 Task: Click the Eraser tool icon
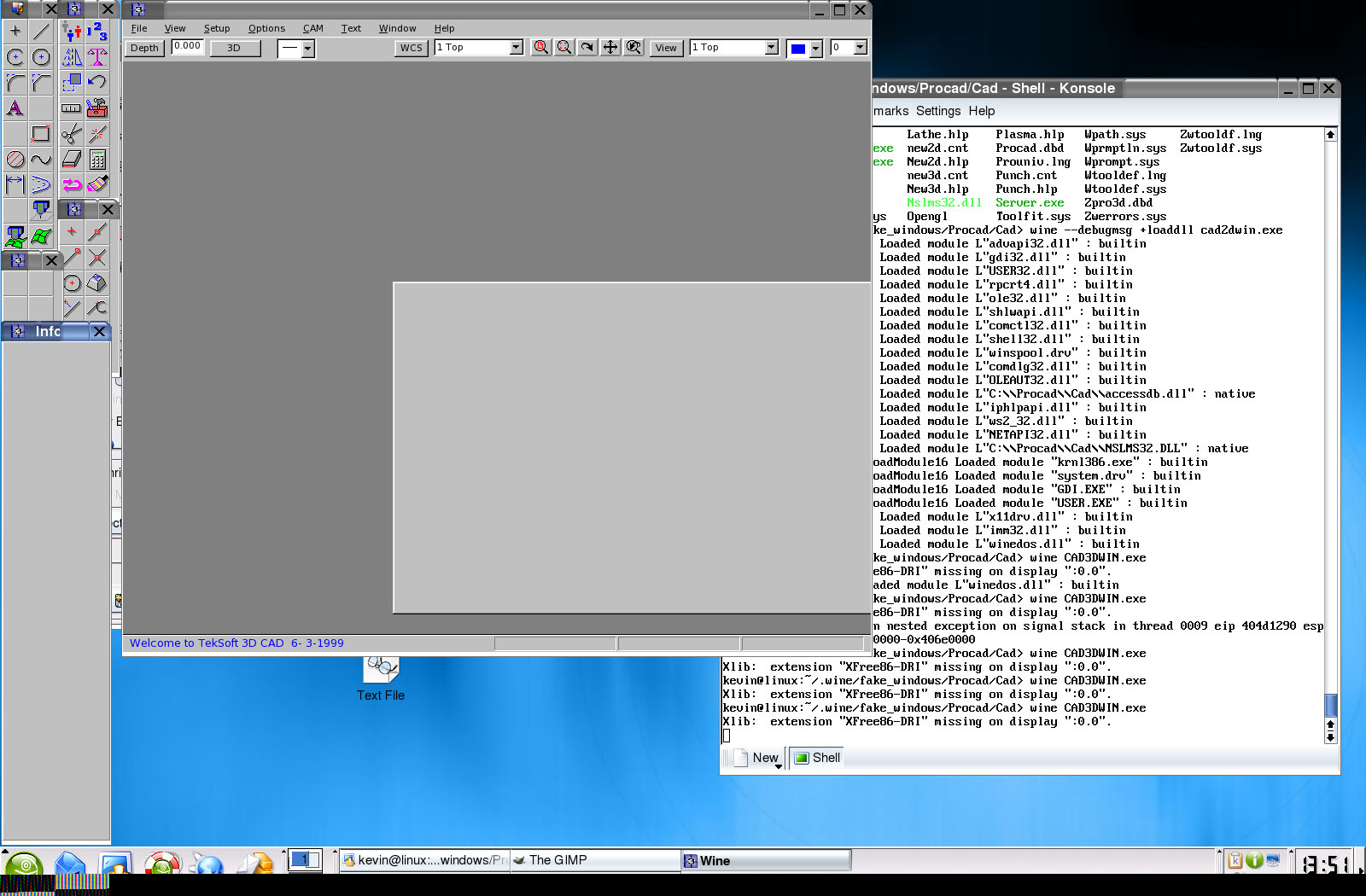72,160
